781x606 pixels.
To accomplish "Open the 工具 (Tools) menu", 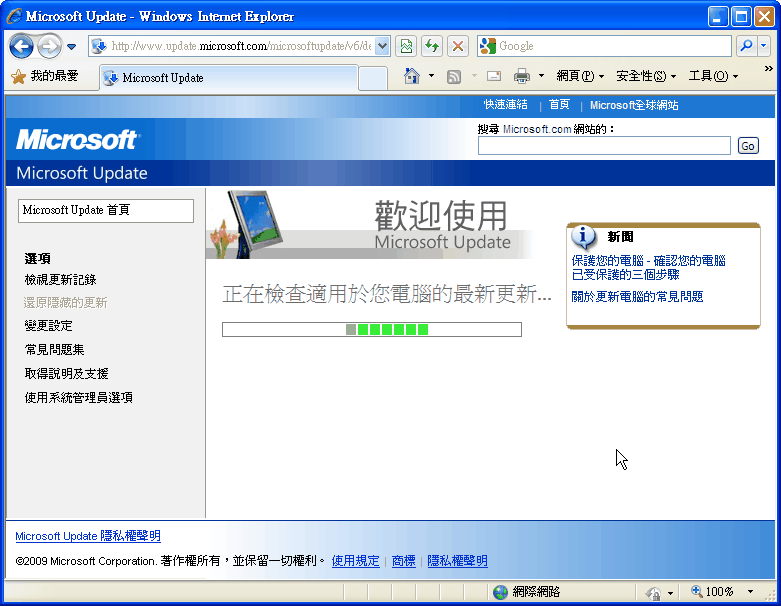I will click(x=713, y=76).
